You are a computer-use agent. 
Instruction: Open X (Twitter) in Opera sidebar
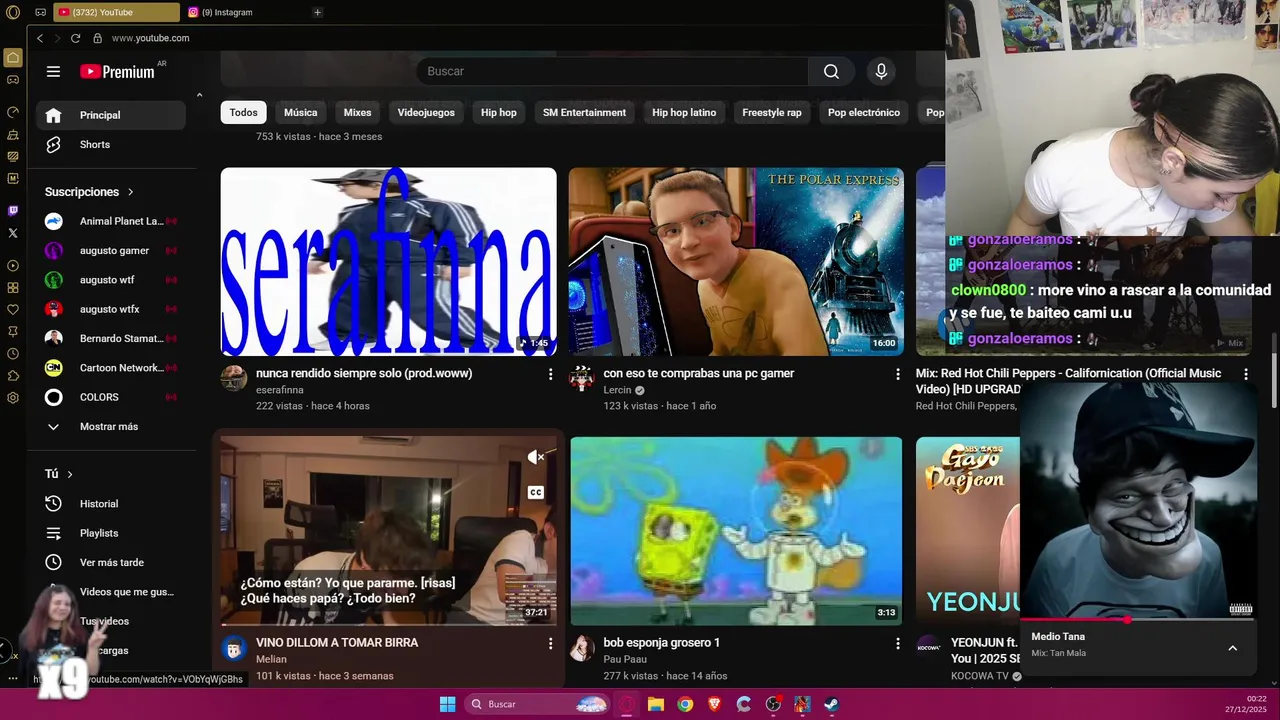tap(13, 233)
